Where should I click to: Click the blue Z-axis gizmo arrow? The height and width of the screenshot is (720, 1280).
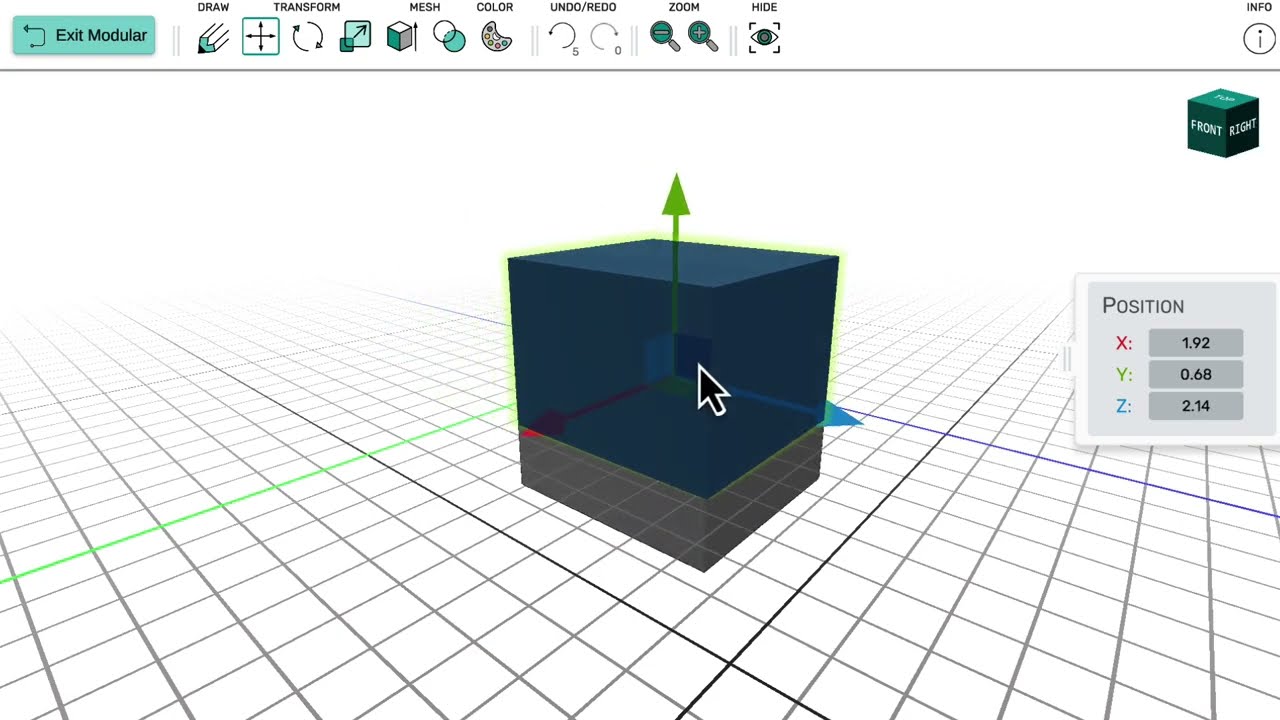[x=843, y=415]
